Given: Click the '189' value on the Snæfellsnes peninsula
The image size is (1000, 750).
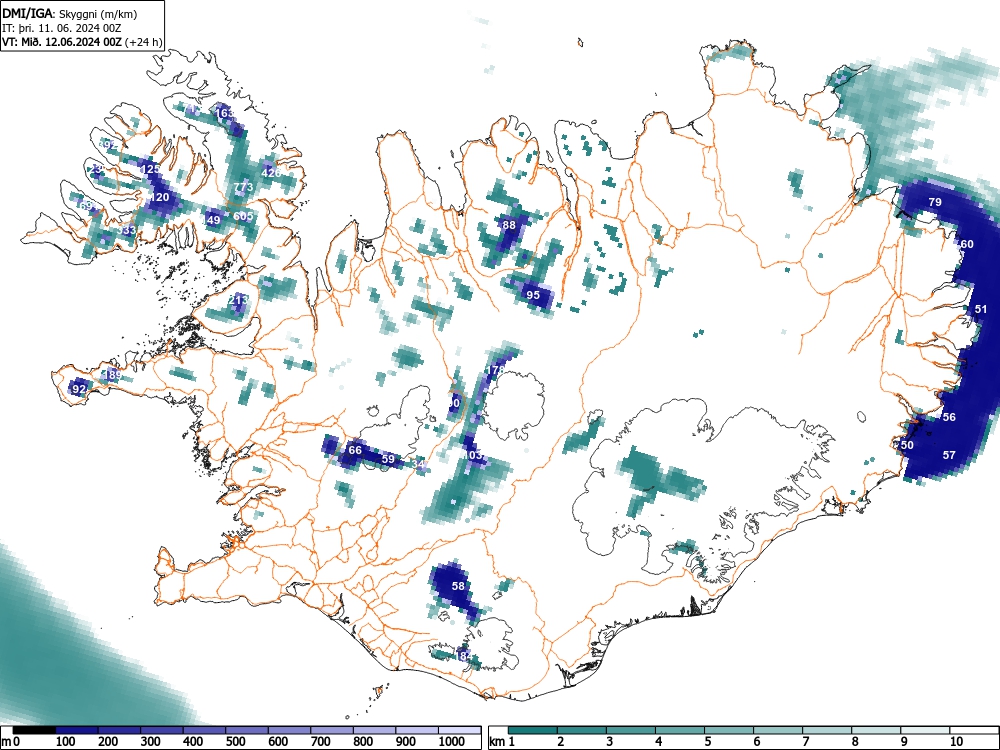Looking at the screenshot, I should [112, 375].
